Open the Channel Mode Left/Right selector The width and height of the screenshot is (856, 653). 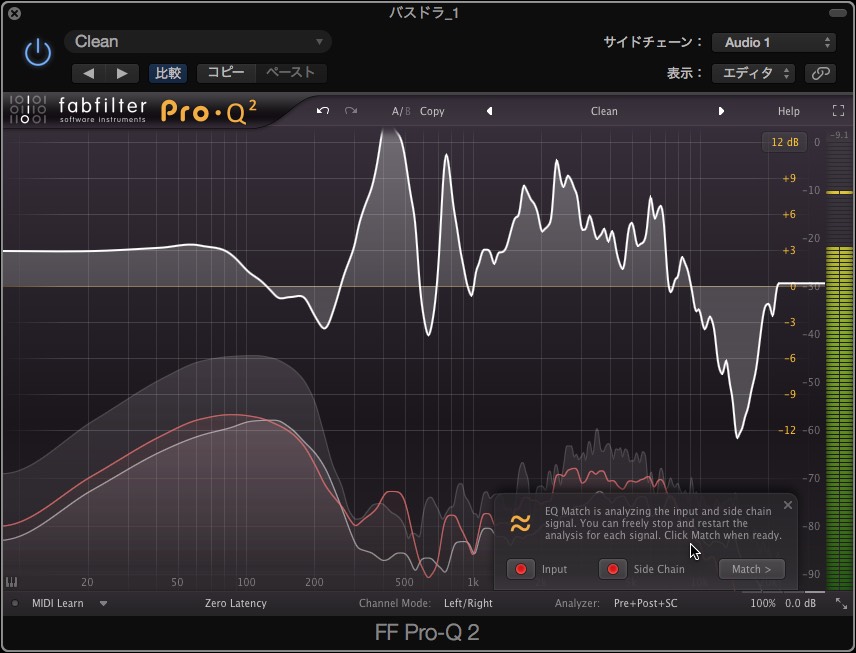[468, 603]
